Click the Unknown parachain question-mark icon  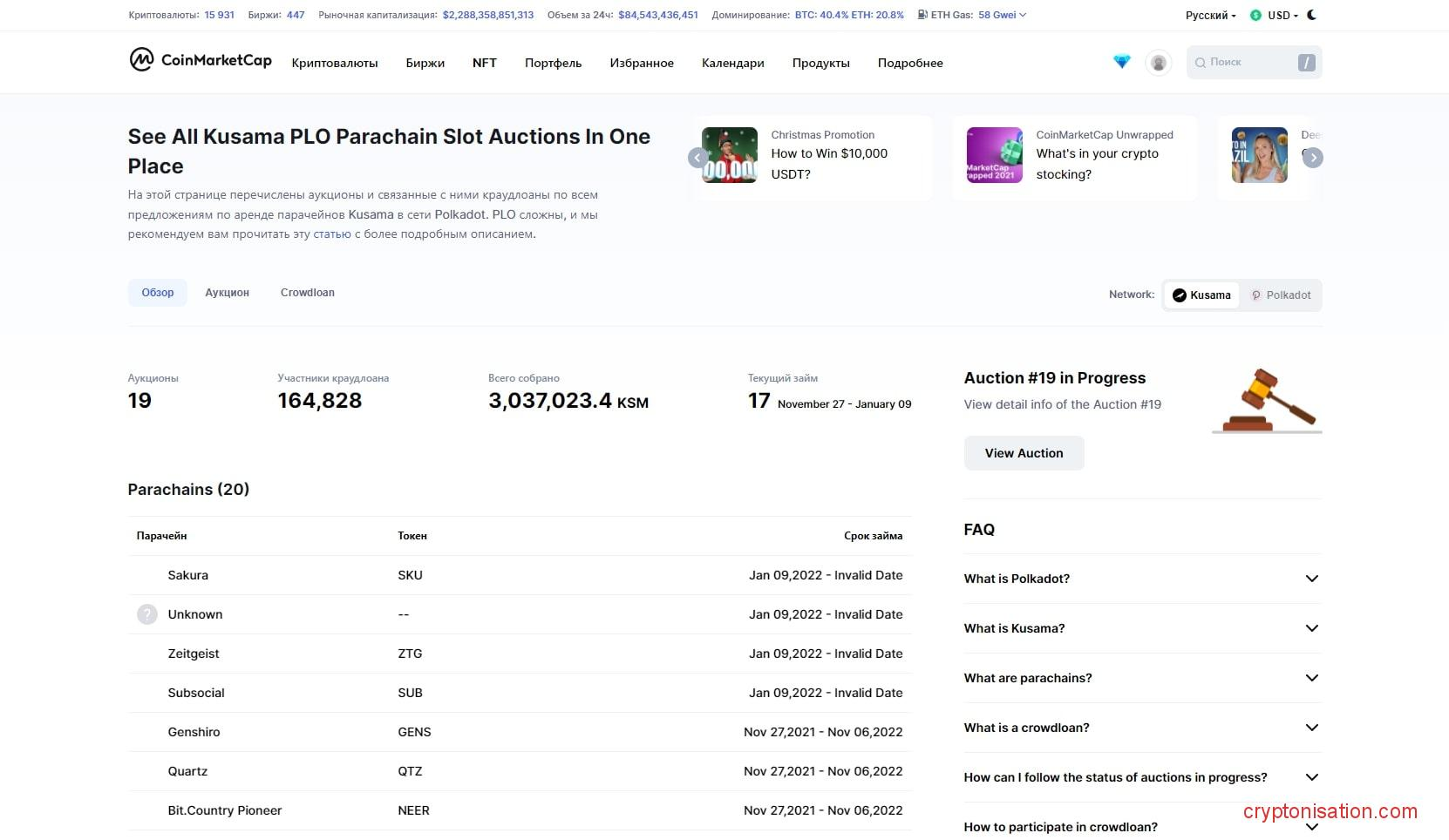tap(146, 614)
